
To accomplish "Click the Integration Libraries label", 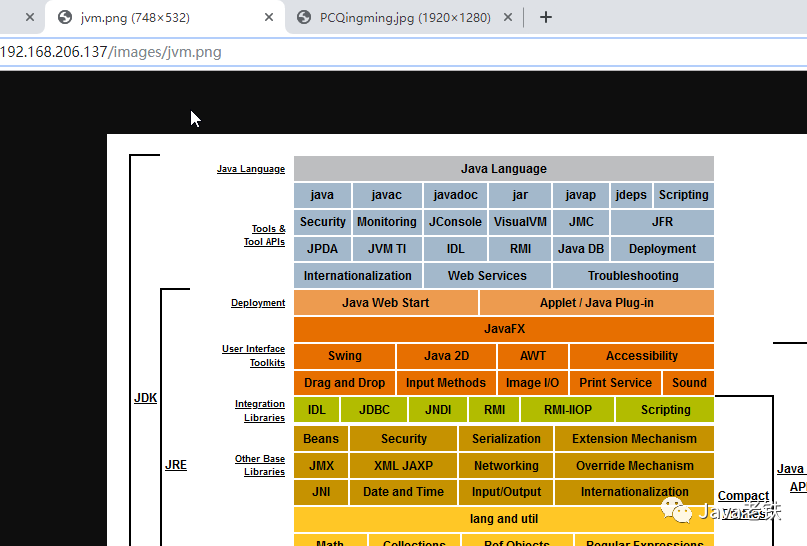I will [x=260, y=411].
